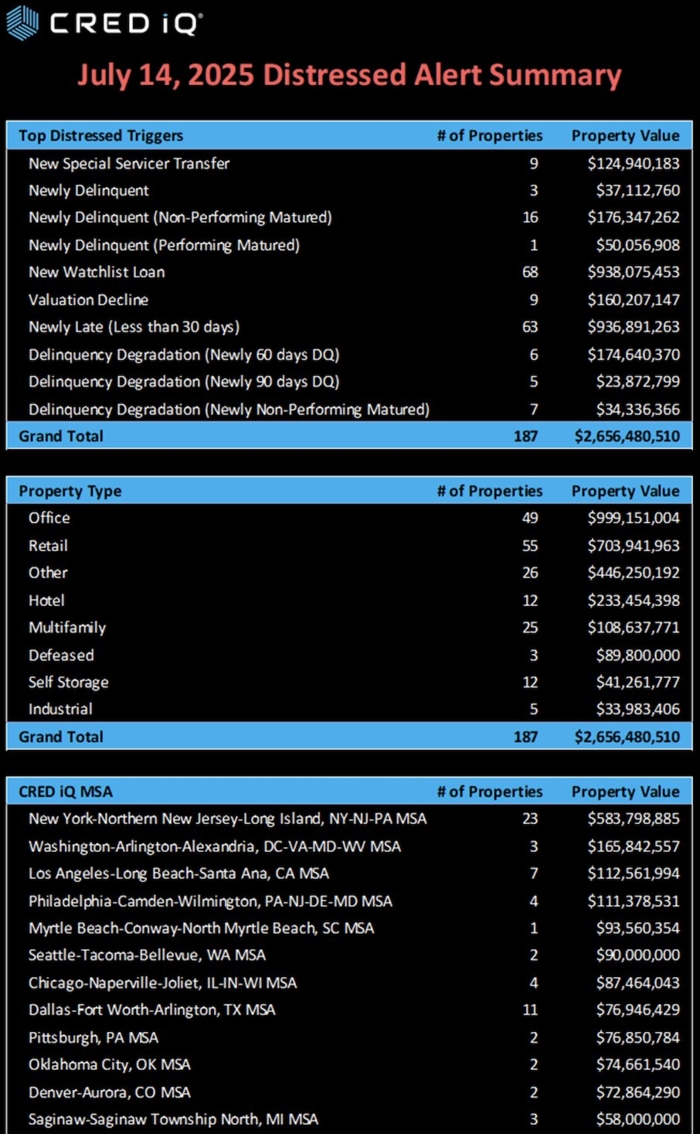Image resolution: width=700 pixels, height=1134 pixels.
Task: Select the Multifamily row label
Action: (67, 628)
